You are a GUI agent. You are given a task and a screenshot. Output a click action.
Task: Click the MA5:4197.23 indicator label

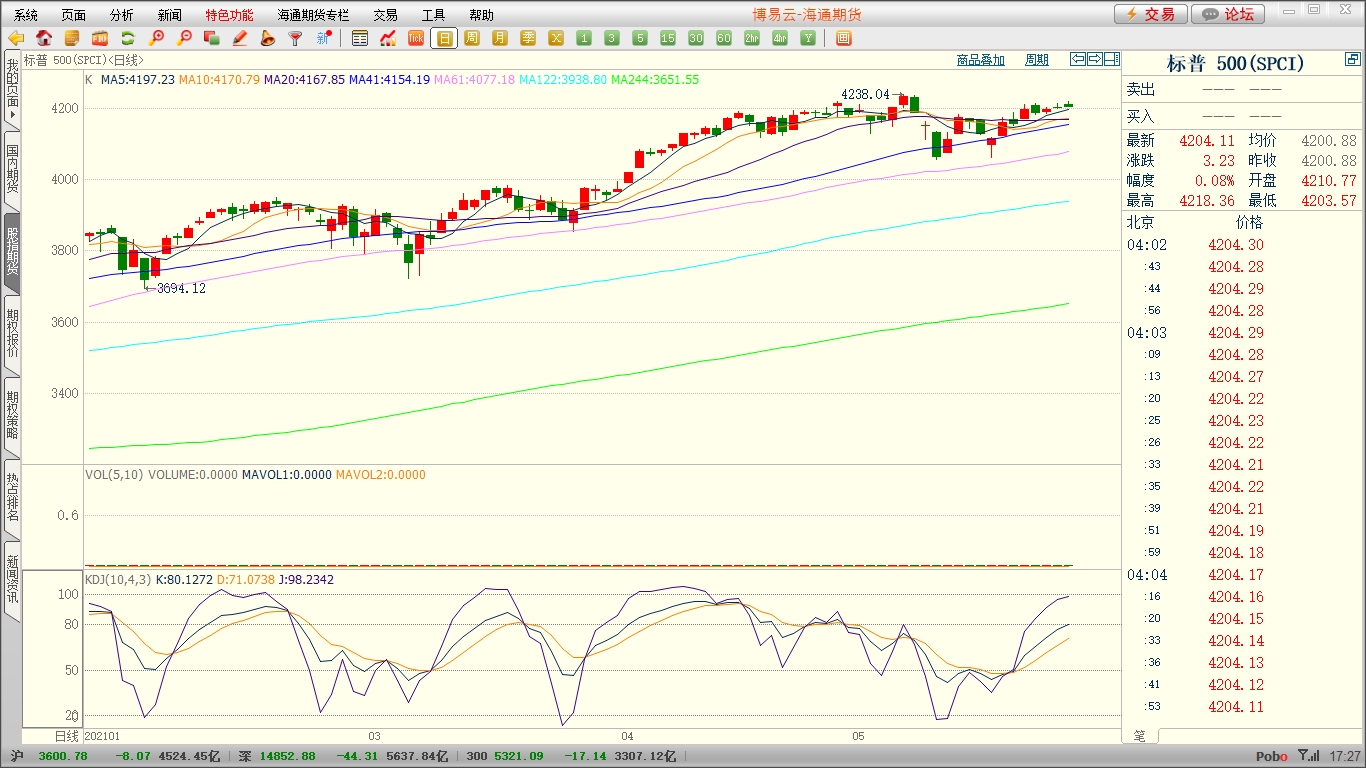click(x=138, y=79)
